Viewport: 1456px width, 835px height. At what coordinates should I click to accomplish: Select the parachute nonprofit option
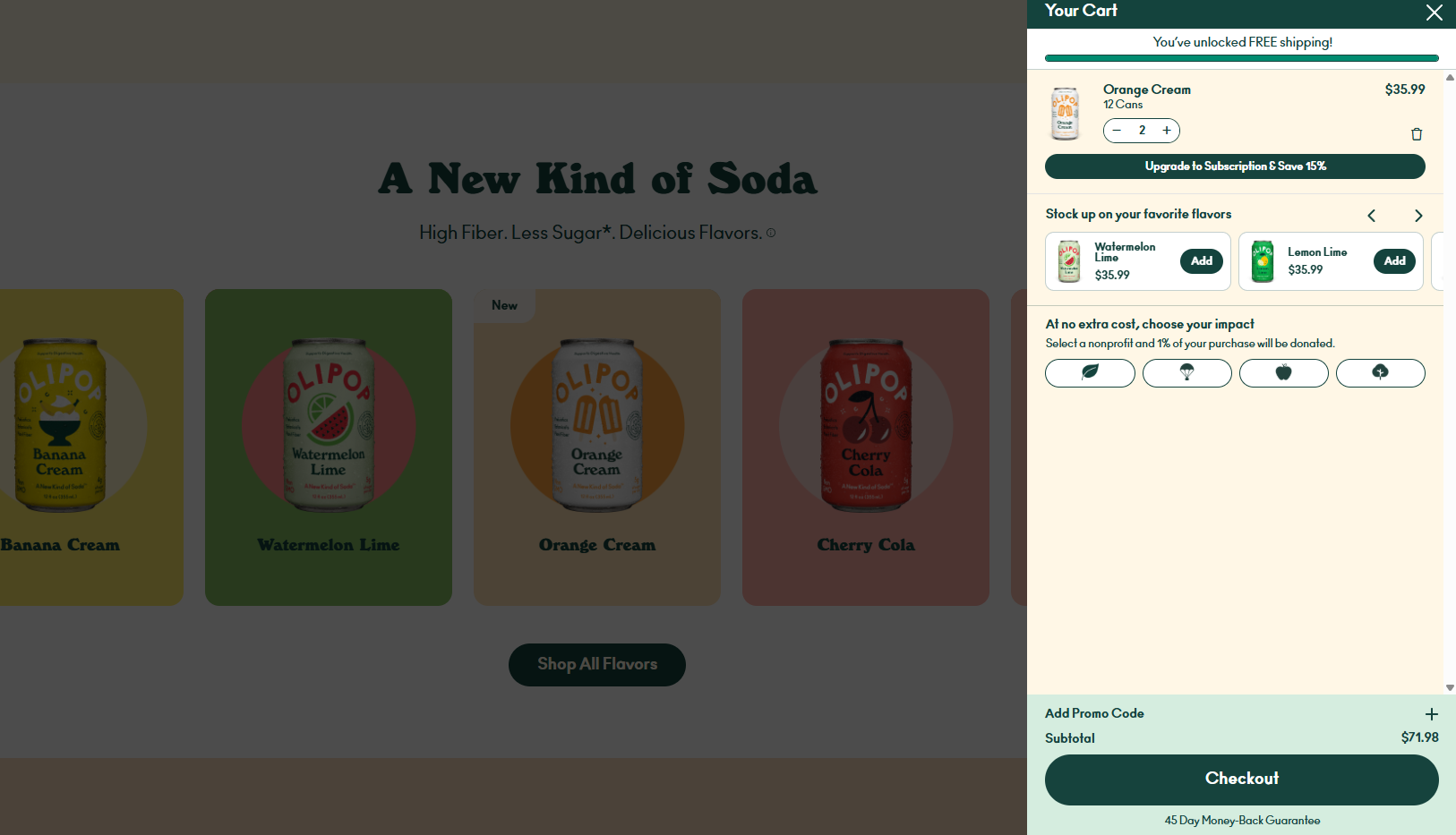pos(1186,373)
